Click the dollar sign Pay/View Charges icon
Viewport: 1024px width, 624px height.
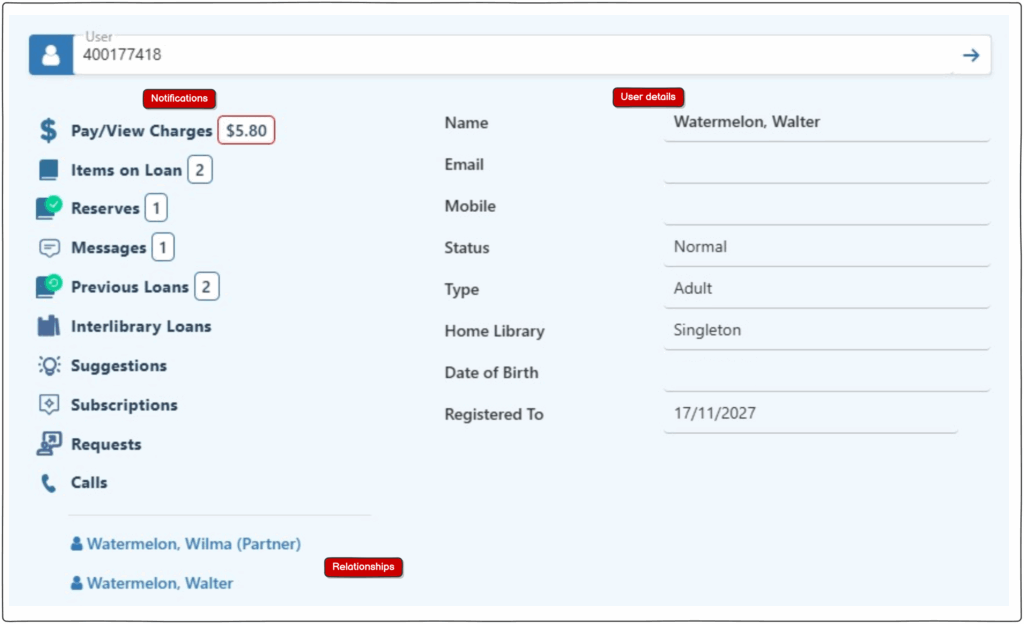pyautogui.click(x=48, y=131)
